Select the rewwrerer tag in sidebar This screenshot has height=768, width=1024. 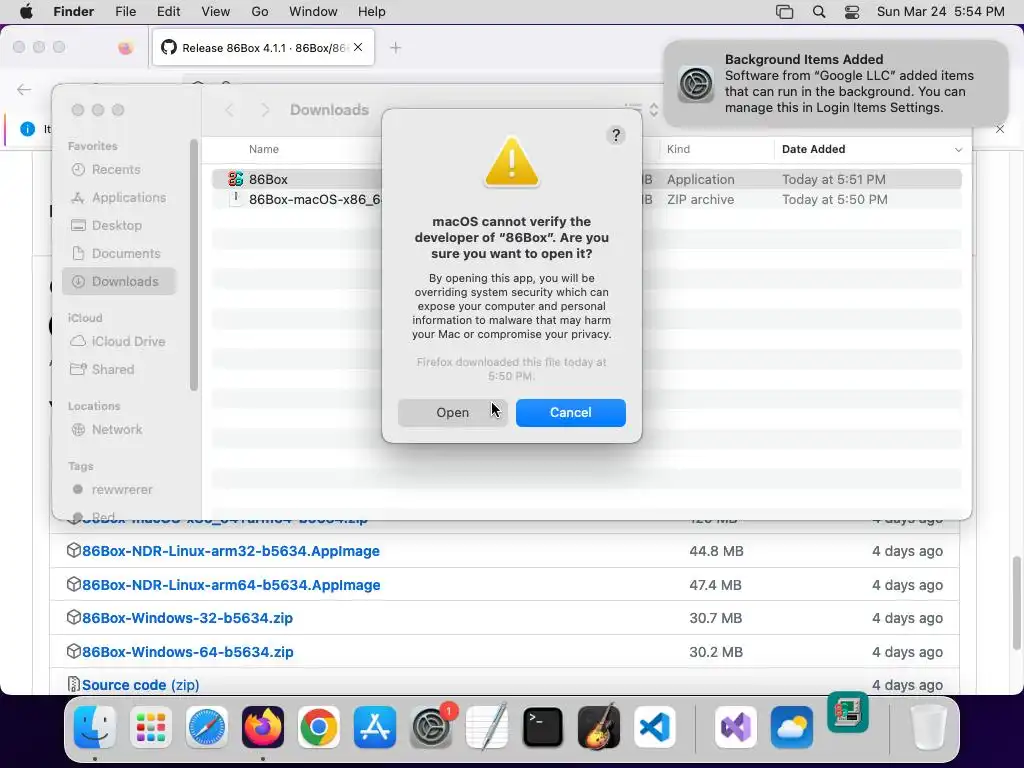click(x=121, y=490)
